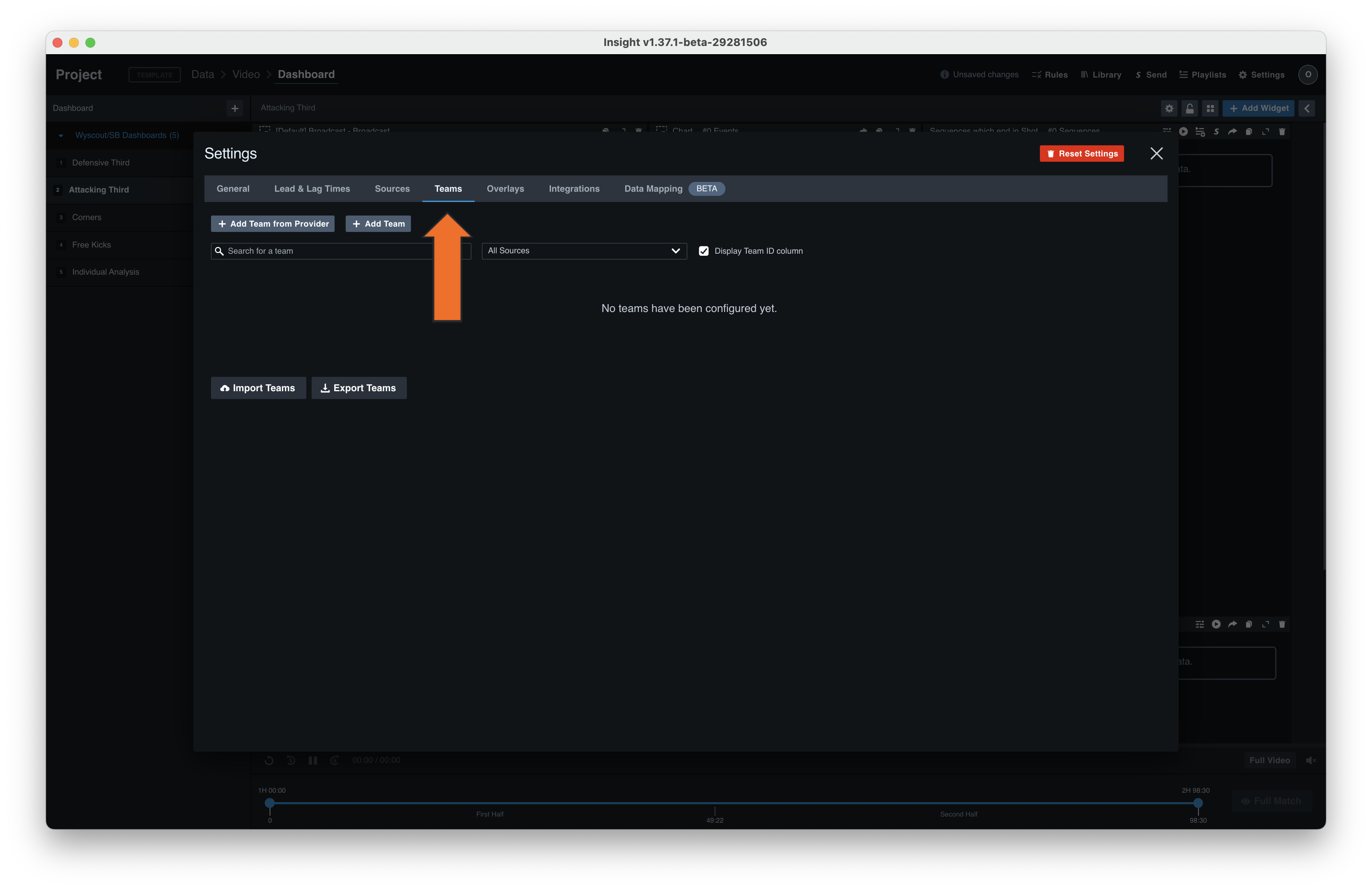The width and height of the screenshot is (1372, 890).
Task: Open the Overlays tab
Action: [x=505, y=188]
